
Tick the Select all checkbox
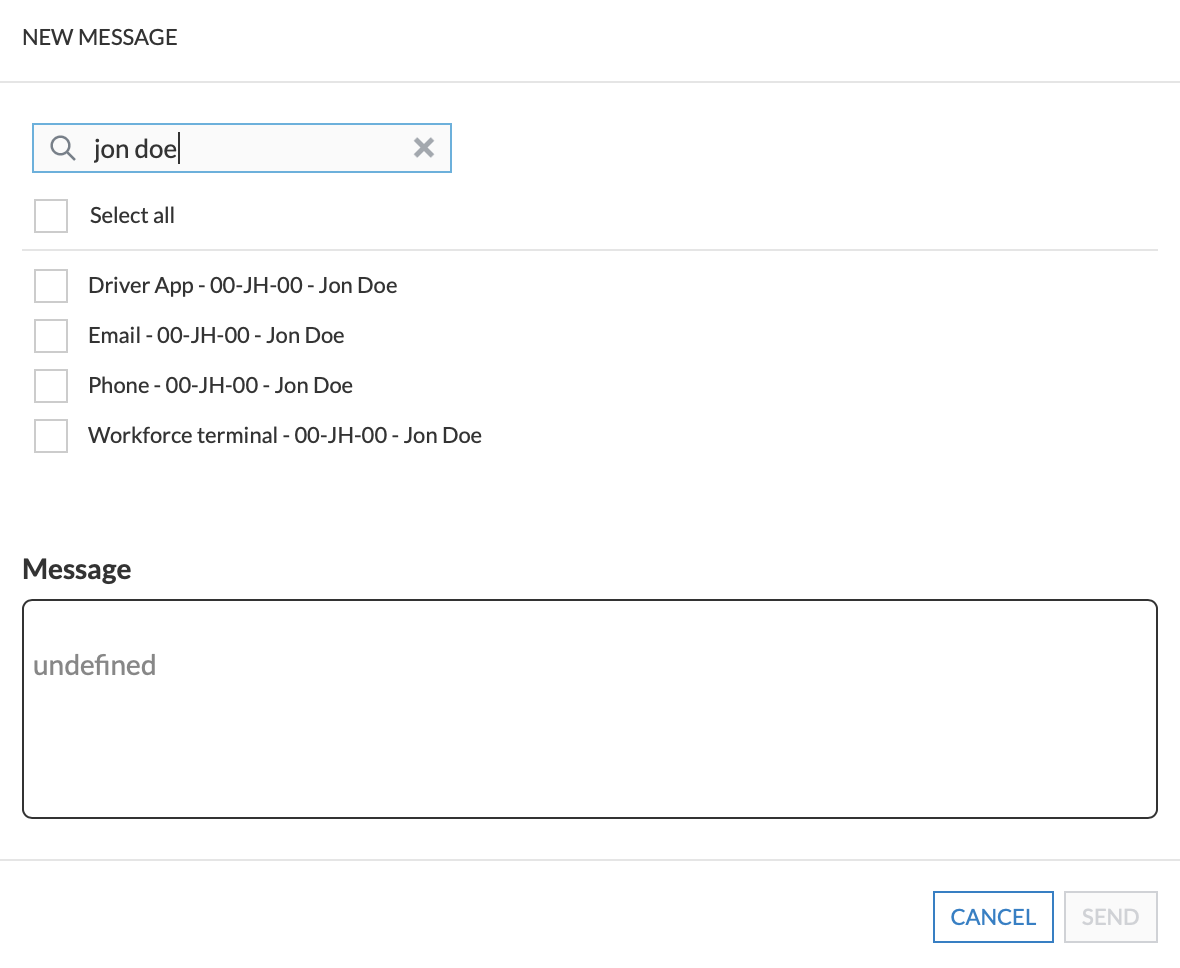click(51, 216)
